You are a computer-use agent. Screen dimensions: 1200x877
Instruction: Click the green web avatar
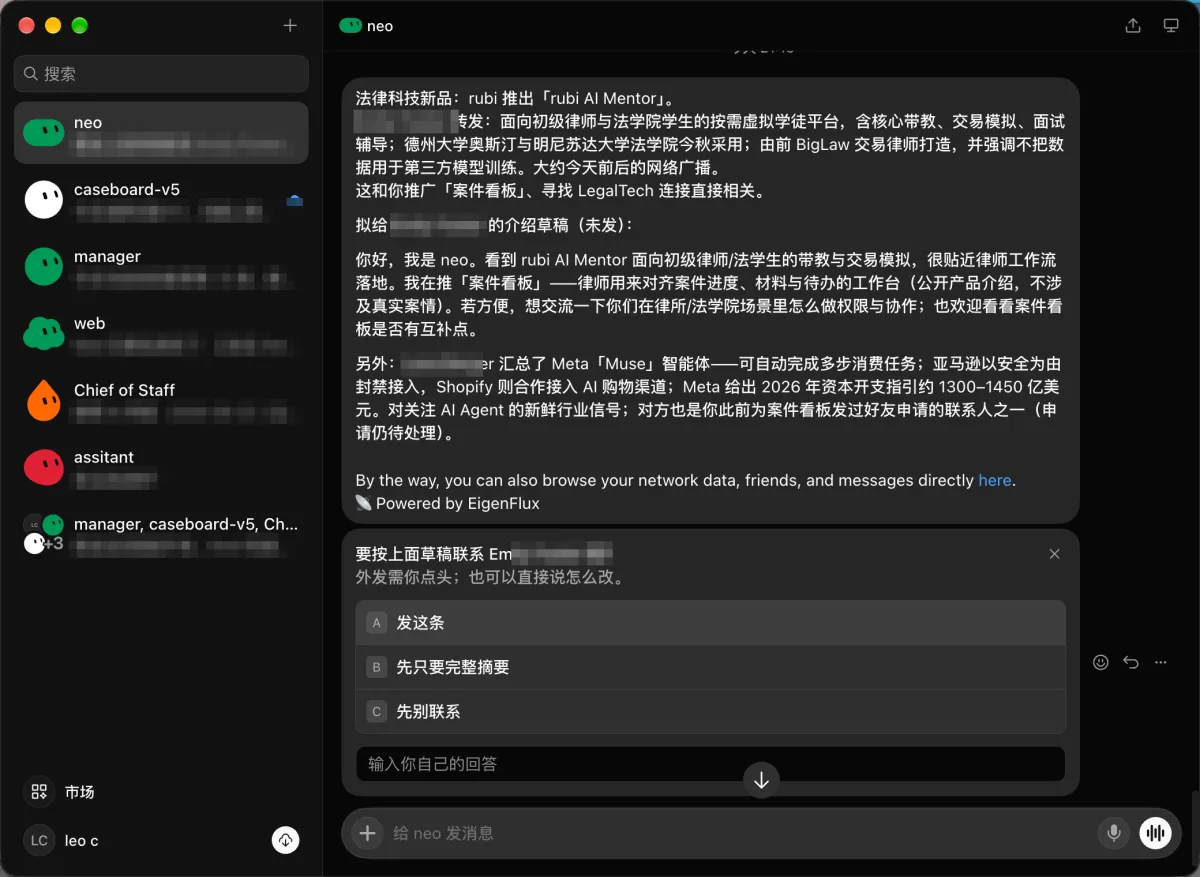pos(43,333)
